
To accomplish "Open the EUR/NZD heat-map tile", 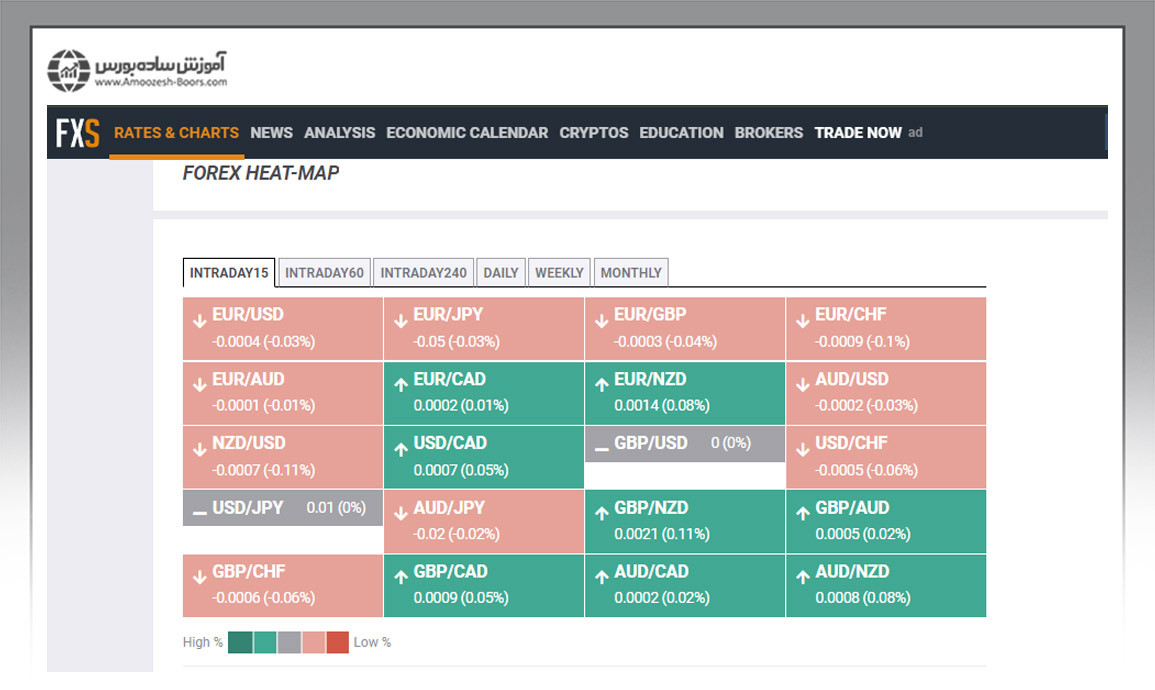I will [x=685, y=393].
